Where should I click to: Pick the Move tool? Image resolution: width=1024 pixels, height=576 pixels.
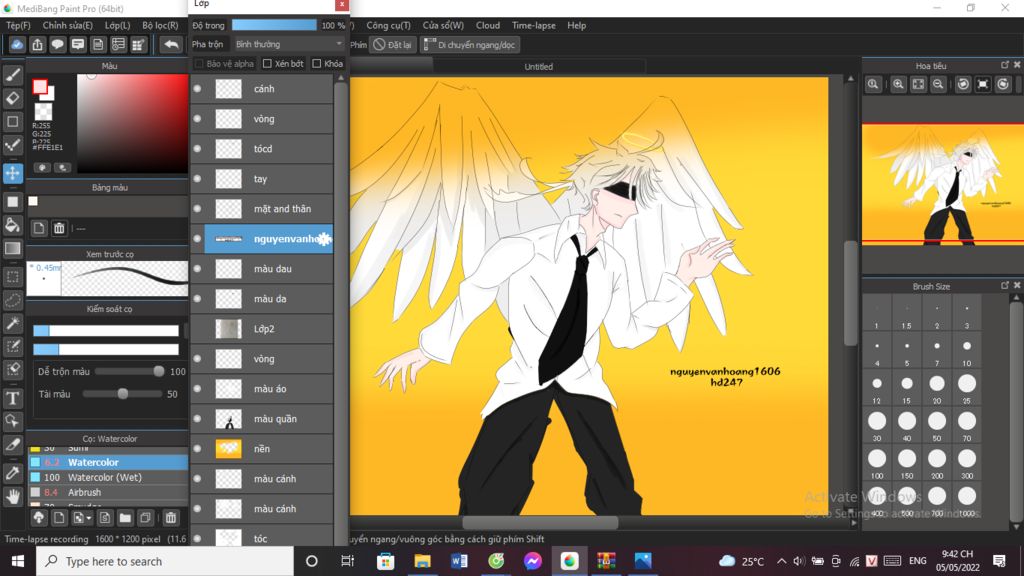click(x=12, y=174)
